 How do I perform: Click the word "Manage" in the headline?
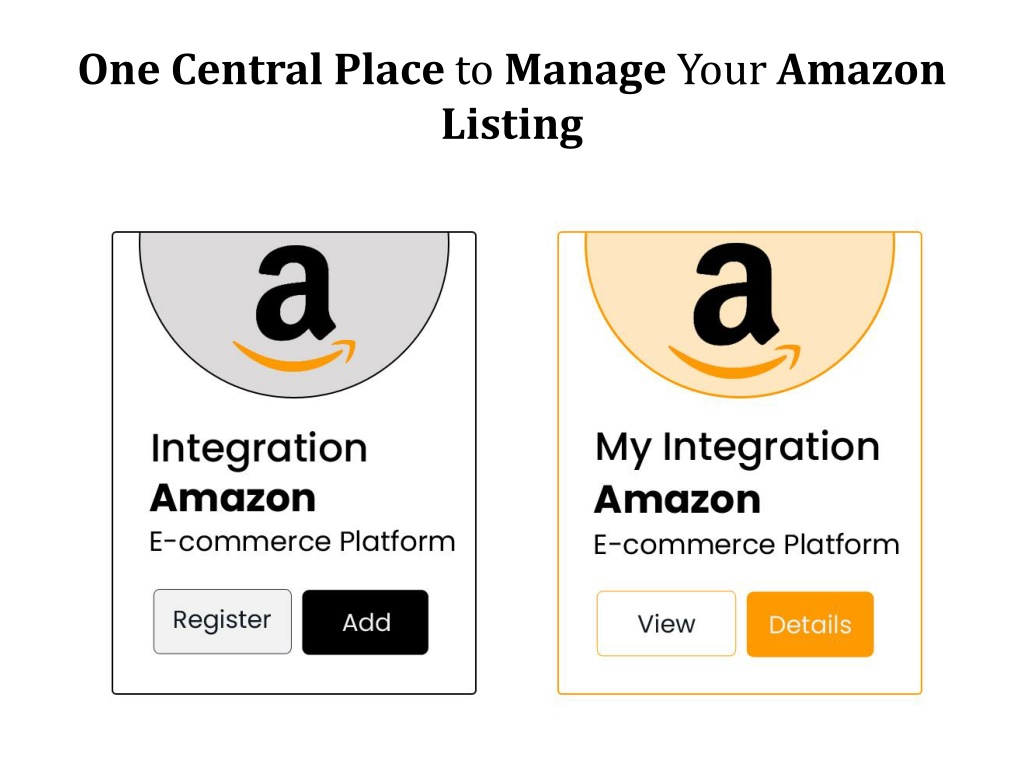(x=585, y=71)
